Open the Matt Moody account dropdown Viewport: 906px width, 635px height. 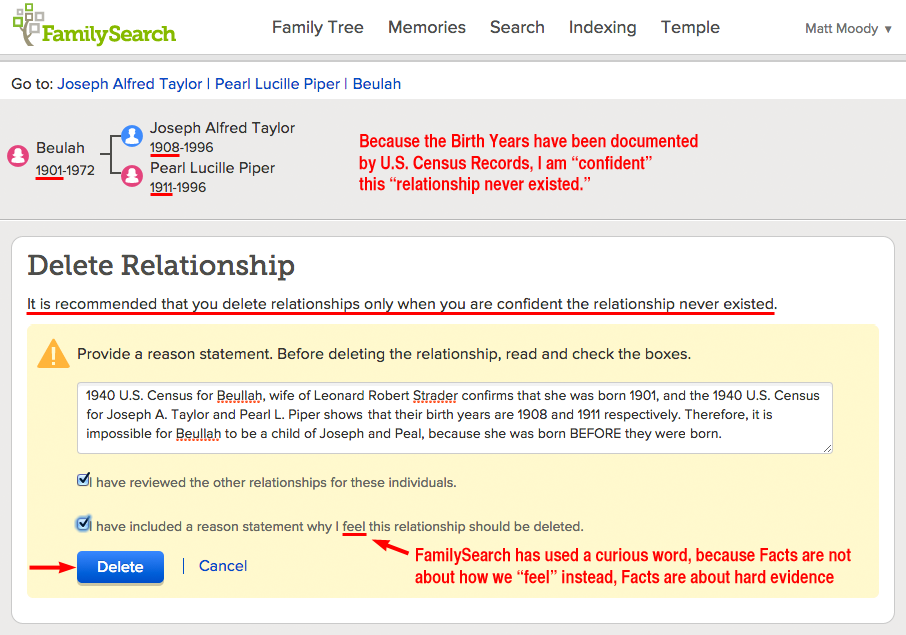point(848,28)
